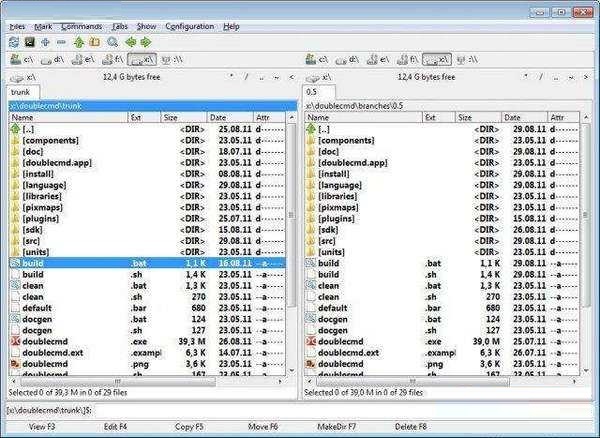600x438 pixels.
Task: Switch left panel to drive c:\
Action: 21,60
